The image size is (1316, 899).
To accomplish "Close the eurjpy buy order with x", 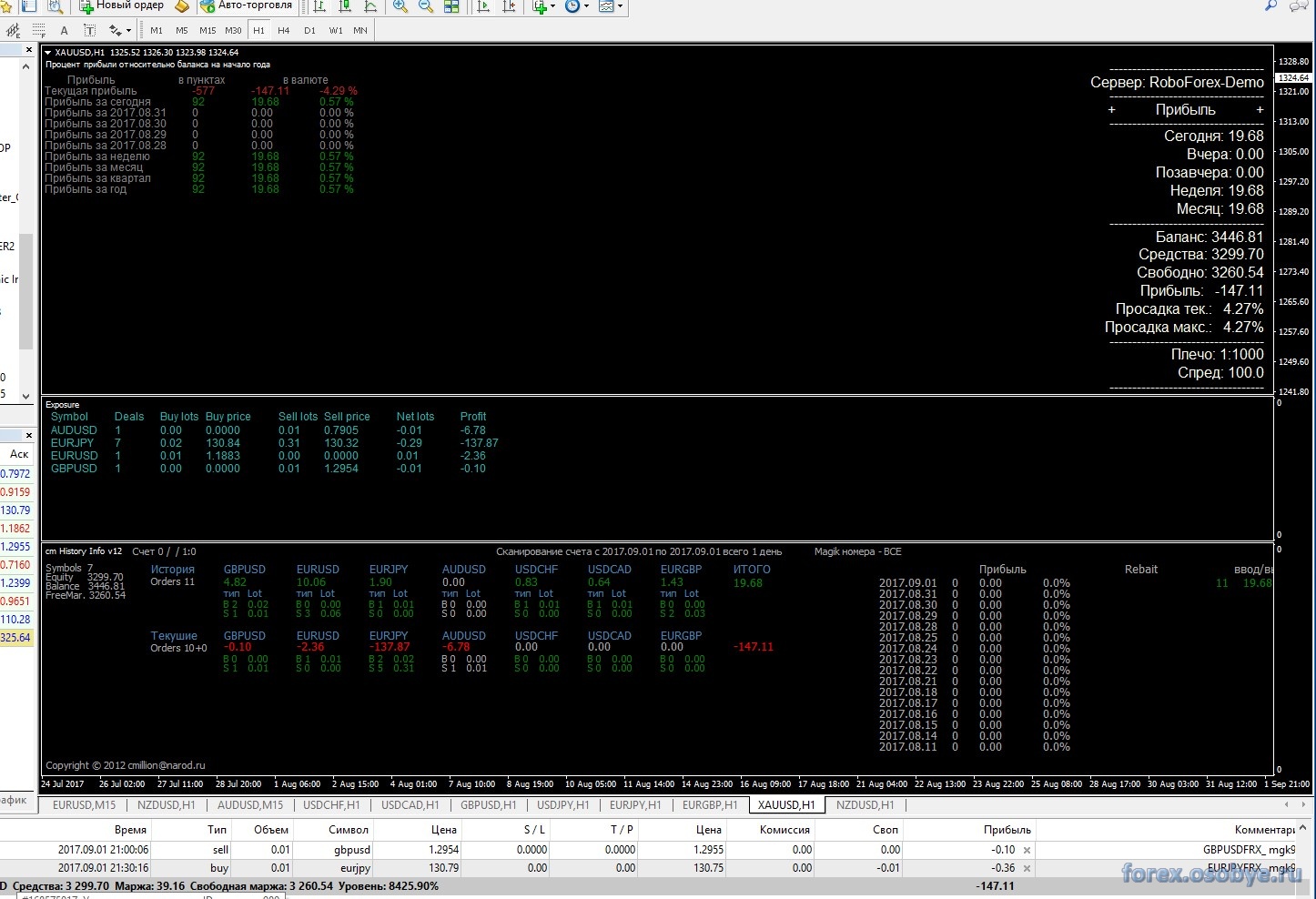I will (1027, 868).
